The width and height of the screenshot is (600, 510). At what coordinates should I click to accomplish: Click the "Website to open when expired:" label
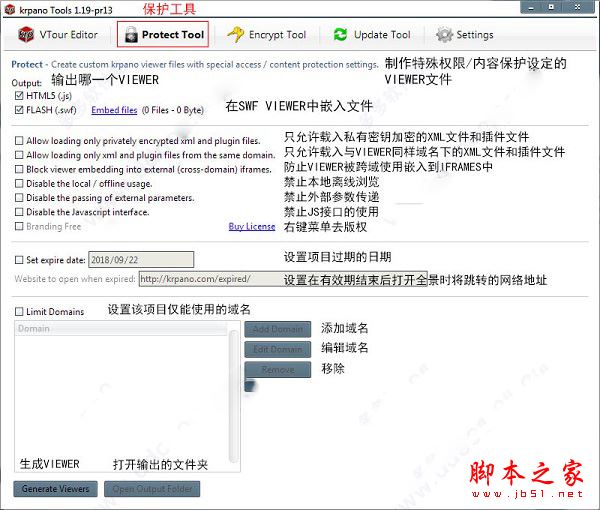point(75,279)
